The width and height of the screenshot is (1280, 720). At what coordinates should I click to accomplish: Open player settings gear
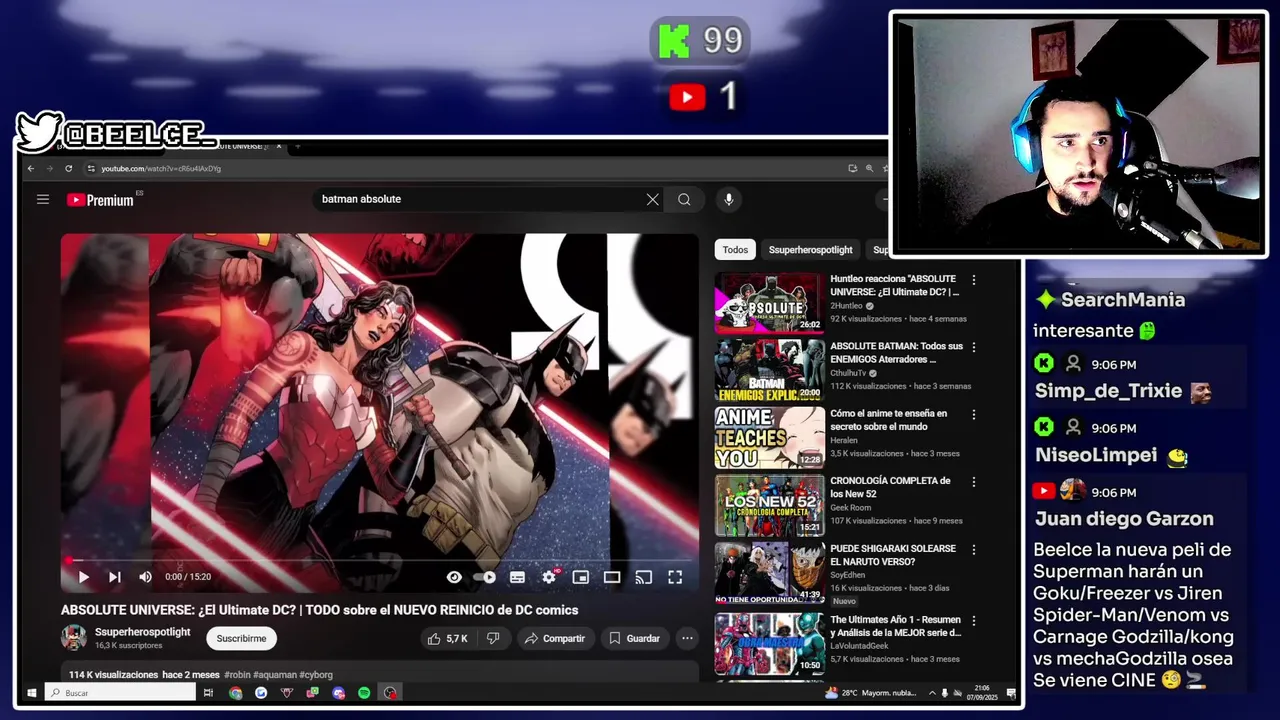(549, 577)
